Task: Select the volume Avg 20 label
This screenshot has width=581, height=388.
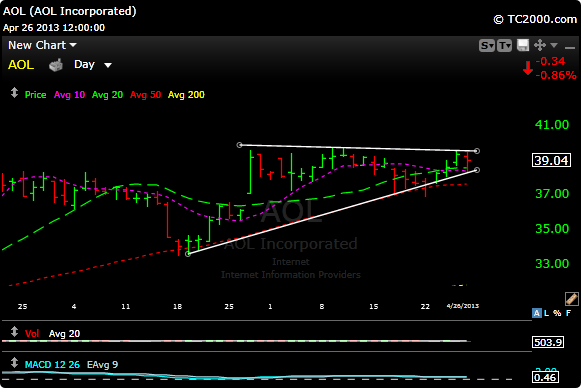Action: [x=64, y=334]
